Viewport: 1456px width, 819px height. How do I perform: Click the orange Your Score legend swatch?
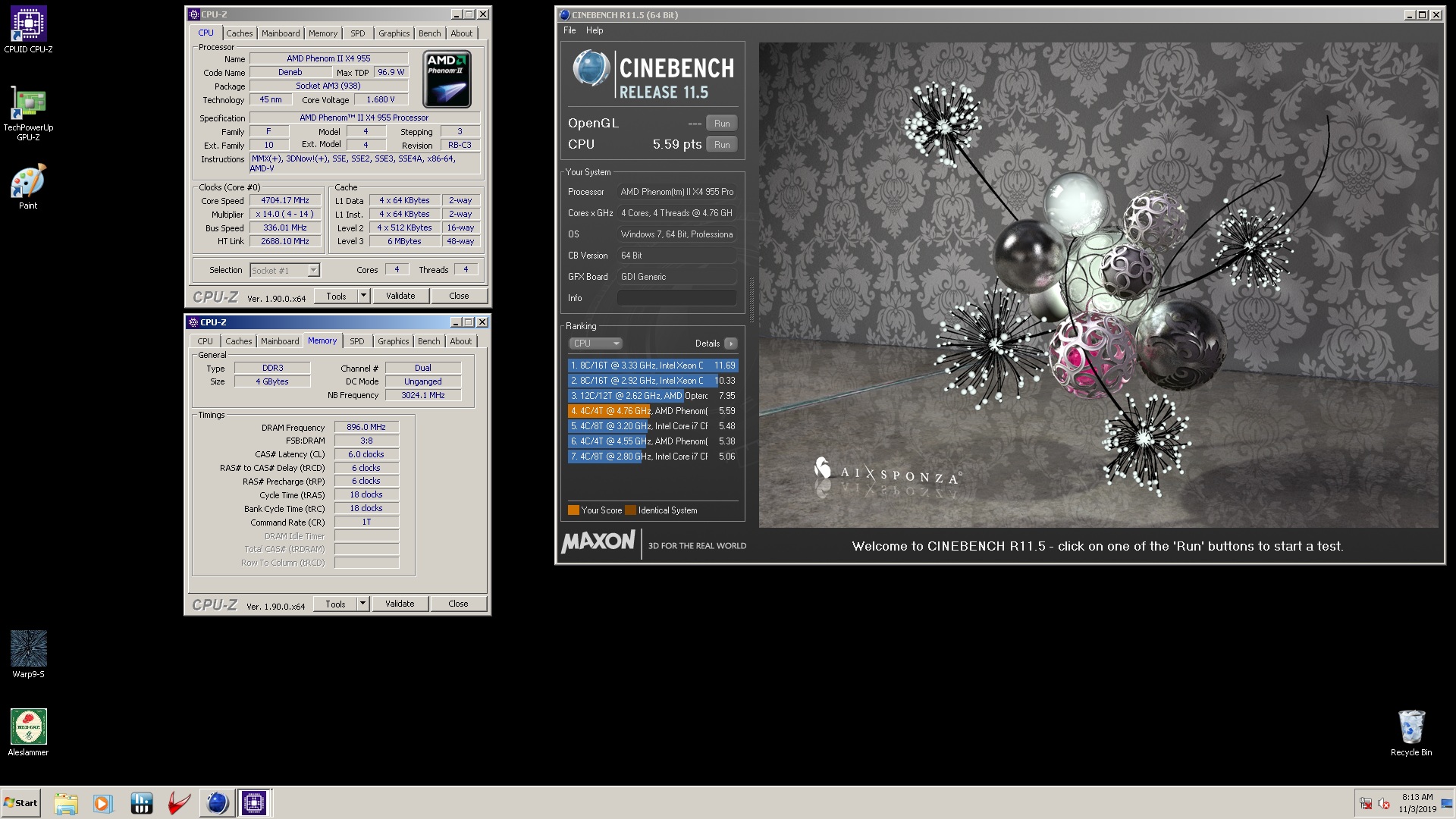[x=573, y=510]
